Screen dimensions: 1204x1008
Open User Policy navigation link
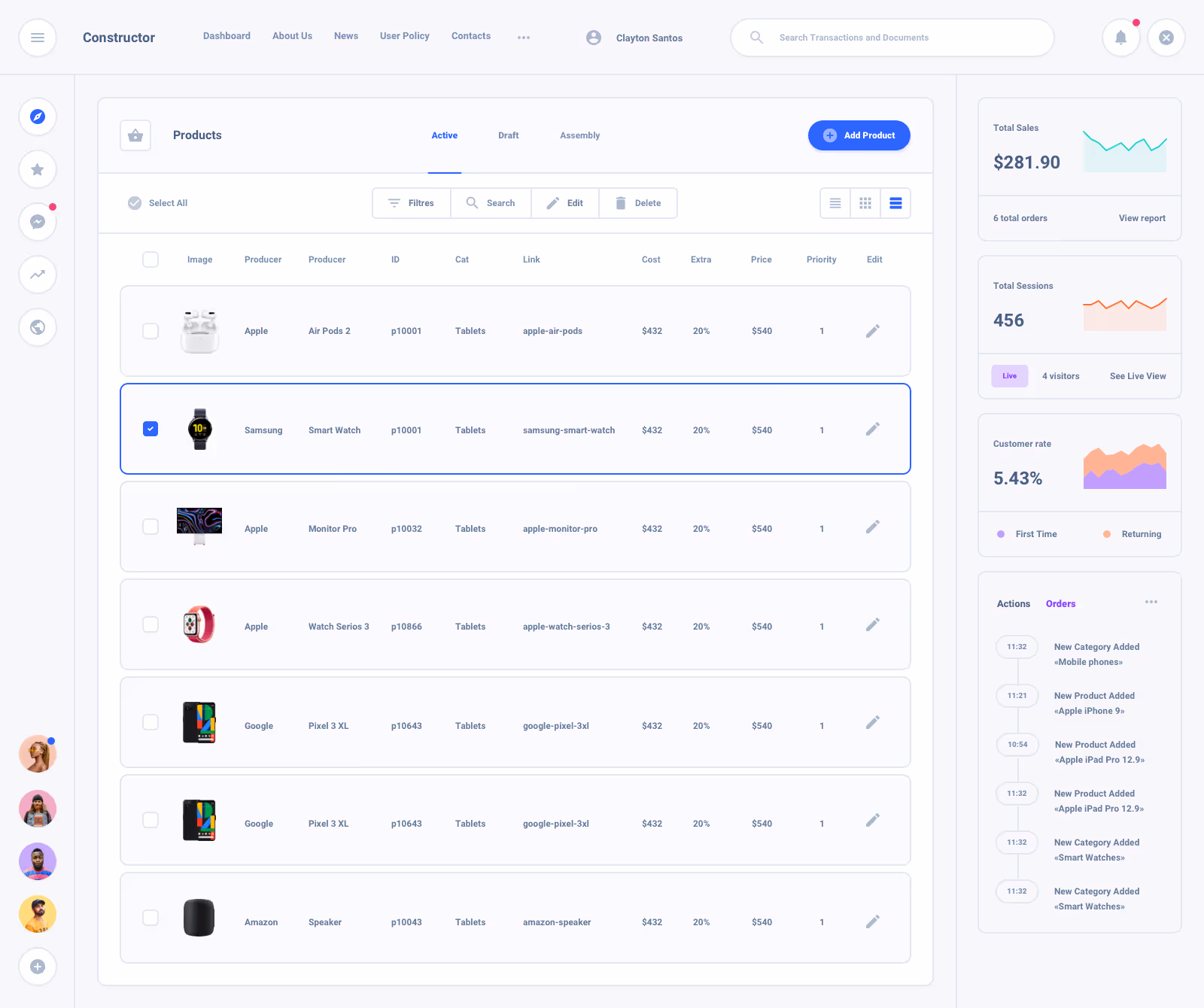(405, 36)
